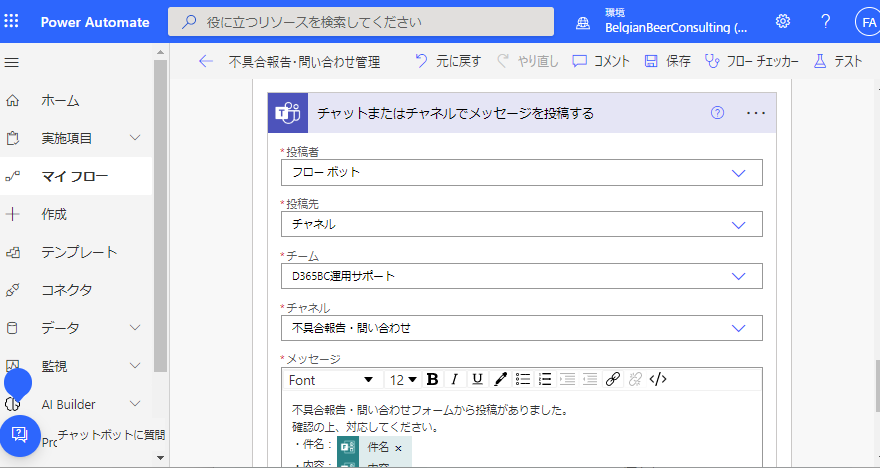The width and height of the screenshot is (880, 468).
Task: Open データ in the sidebar
Action: [60, 328]
